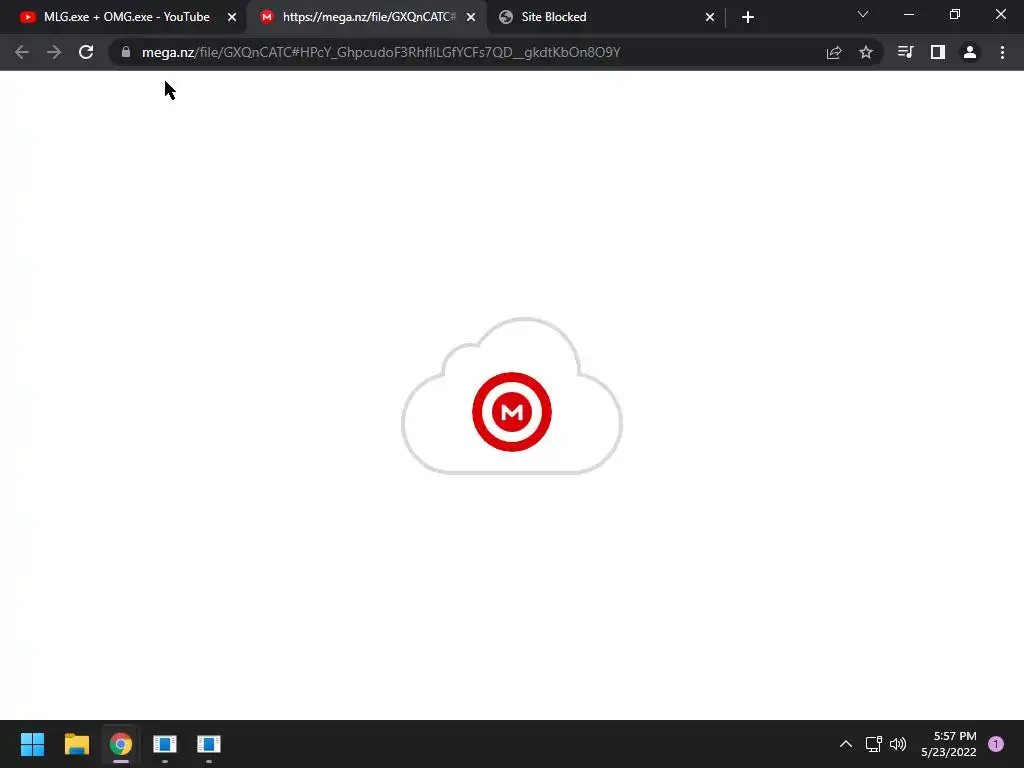Show hidden system tray icons
The image size is (1024, 768).
[846, 744]
